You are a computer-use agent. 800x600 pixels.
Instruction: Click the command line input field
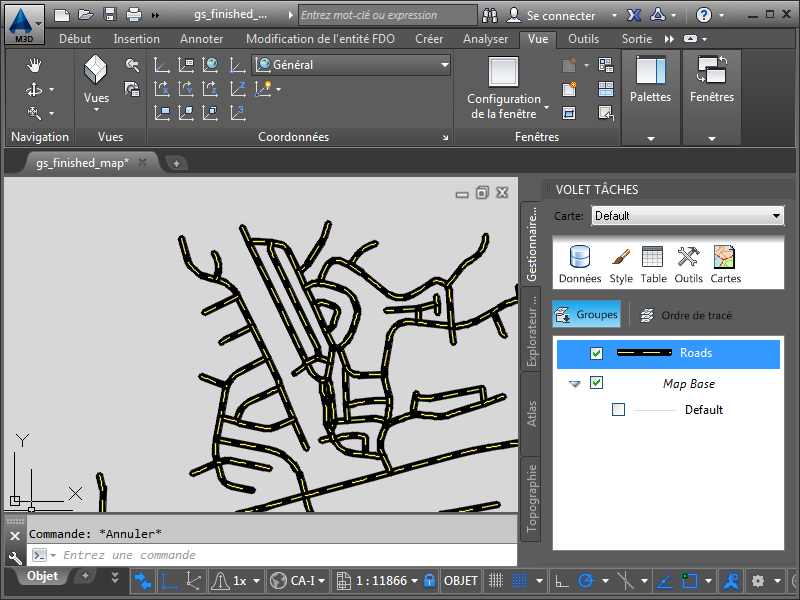click(x=280, y=555)
